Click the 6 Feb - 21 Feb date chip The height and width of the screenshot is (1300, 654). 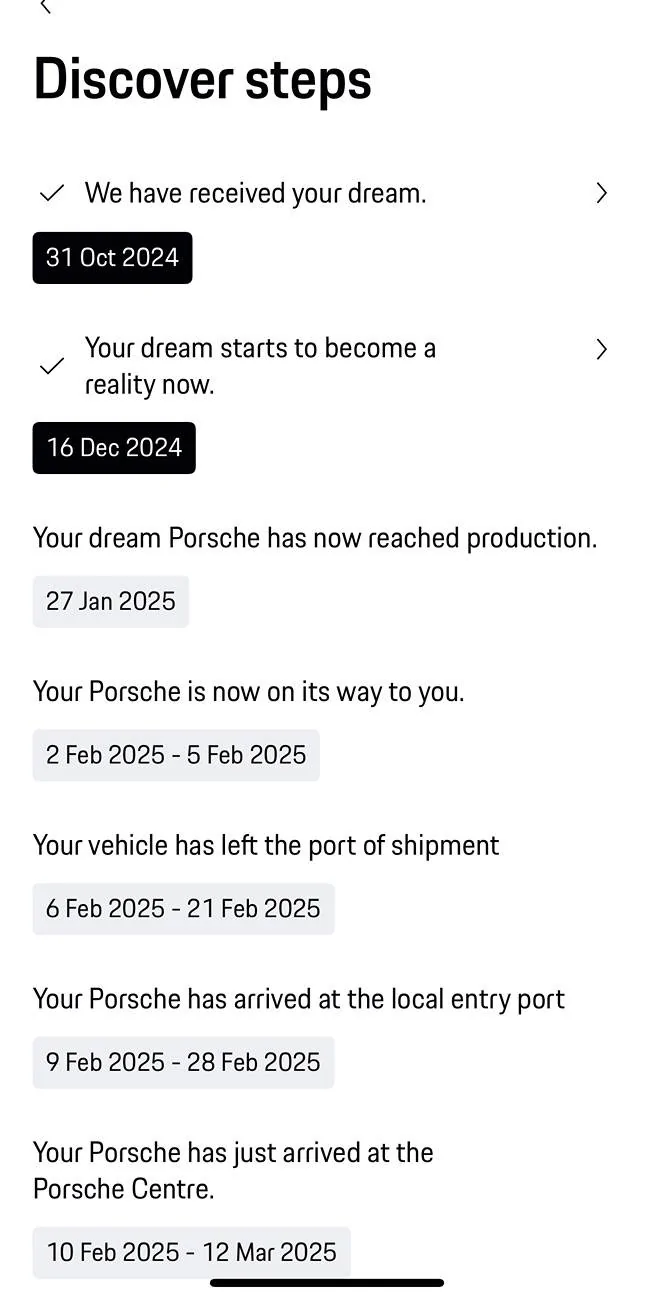click(183, 908)
